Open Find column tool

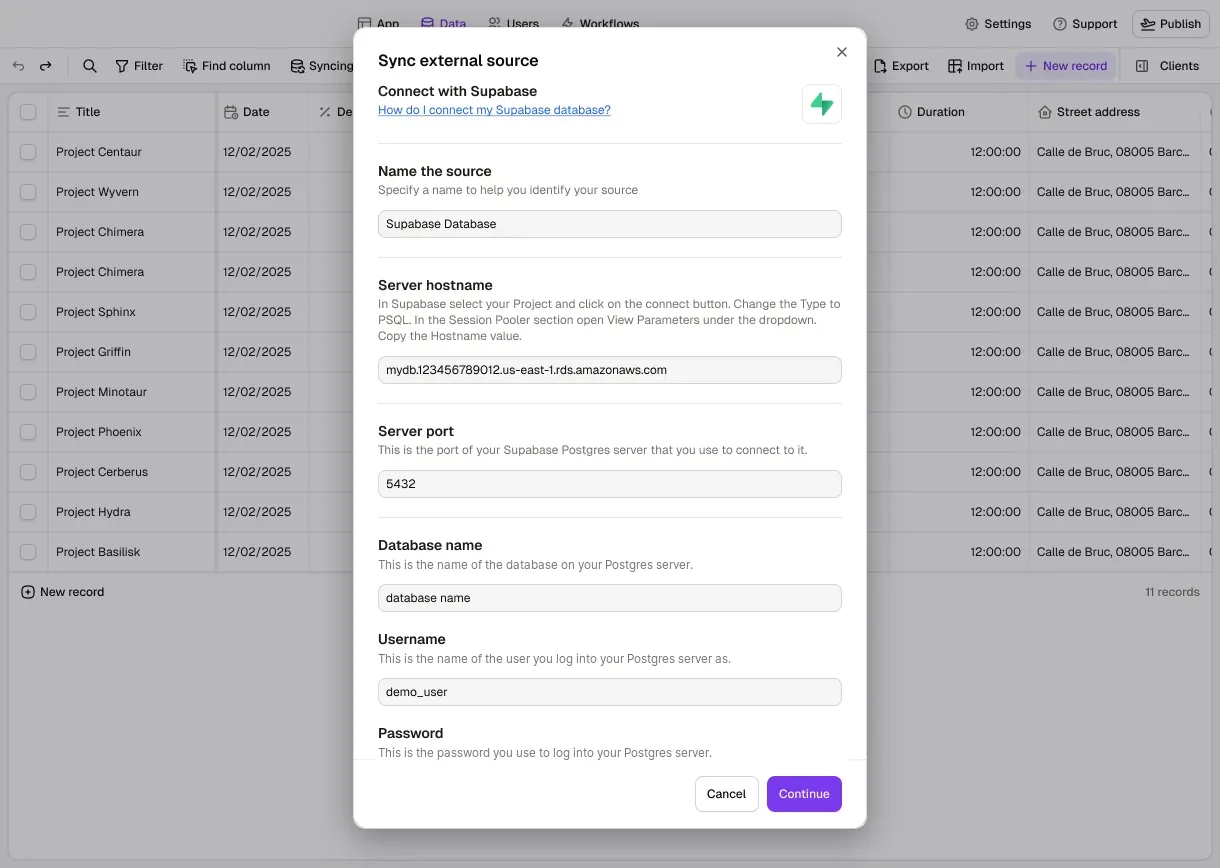[x=227, y=66]
